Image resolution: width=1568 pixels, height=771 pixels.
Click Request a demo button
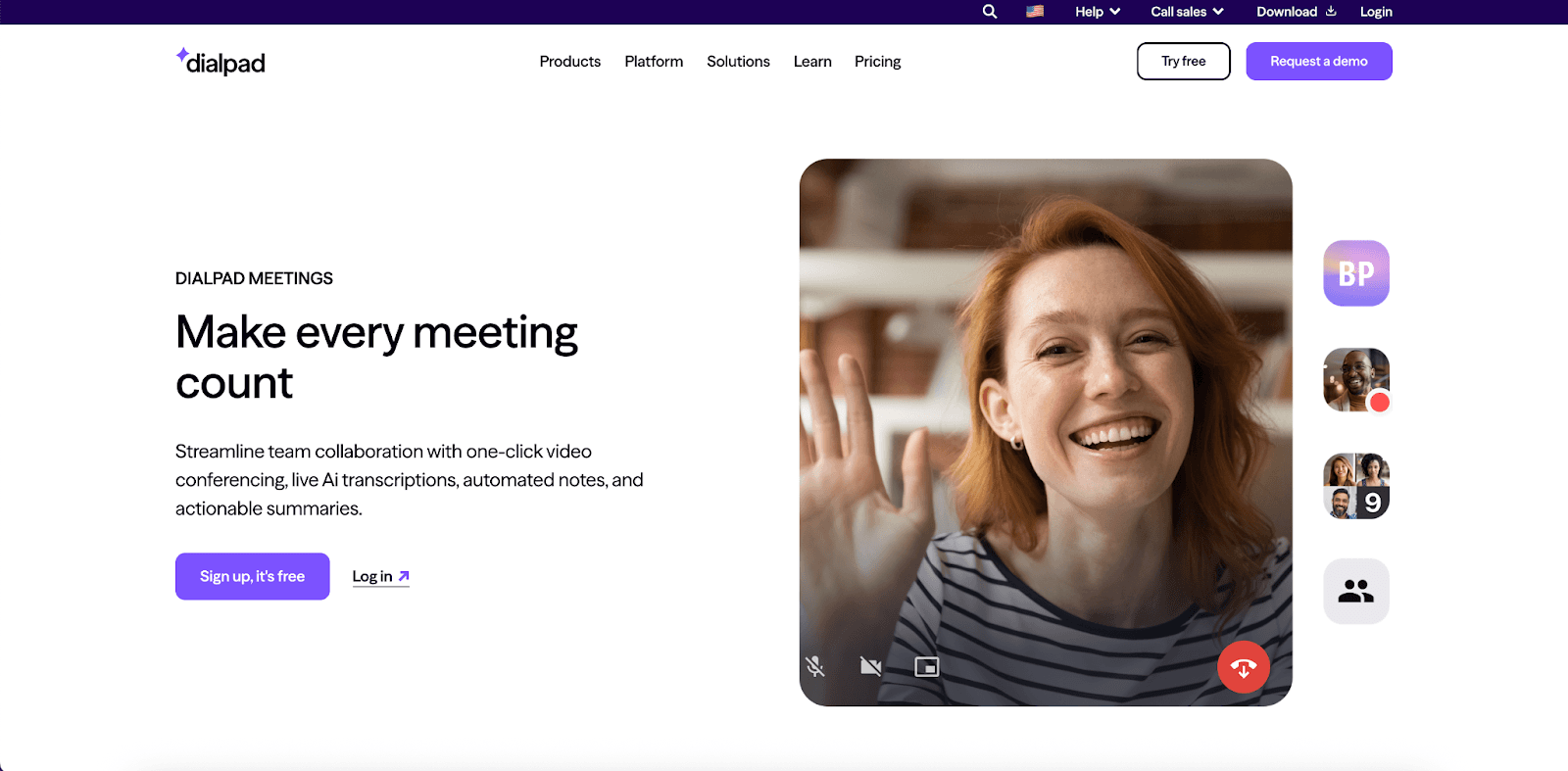[1319, 61]
